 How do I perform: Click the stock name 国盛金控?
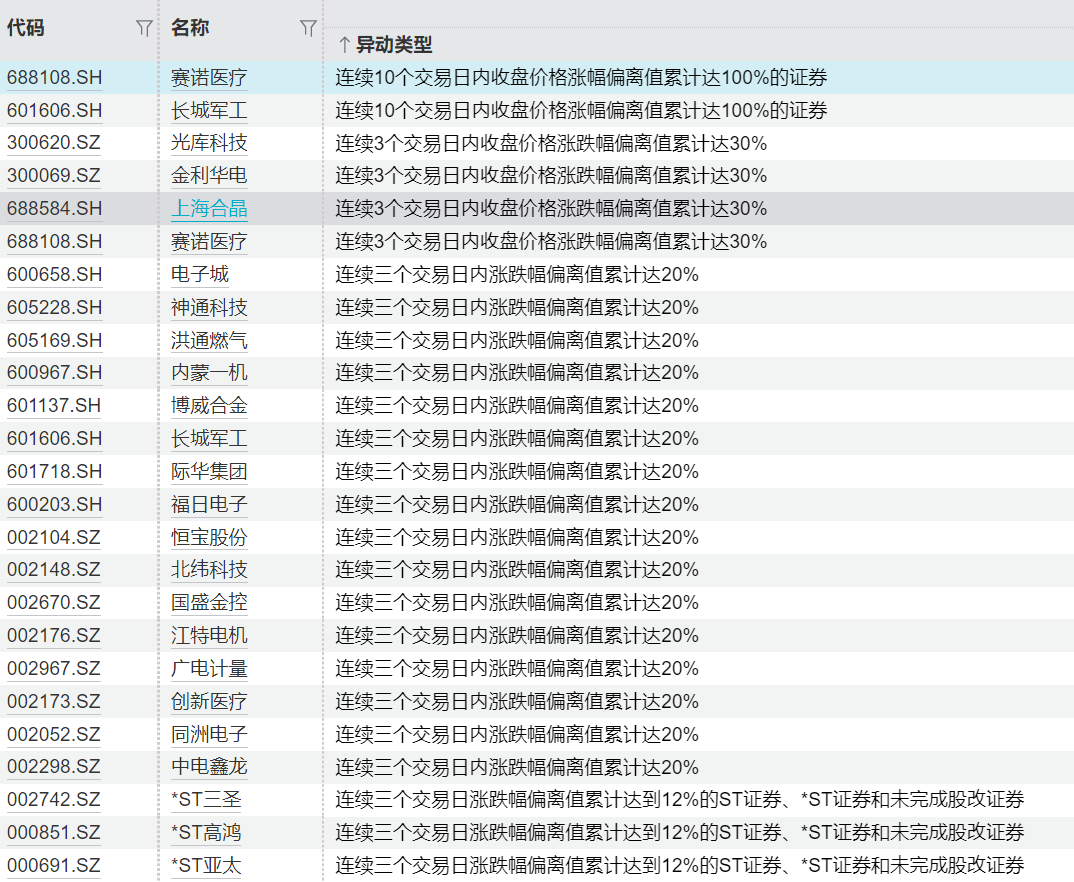209,603
